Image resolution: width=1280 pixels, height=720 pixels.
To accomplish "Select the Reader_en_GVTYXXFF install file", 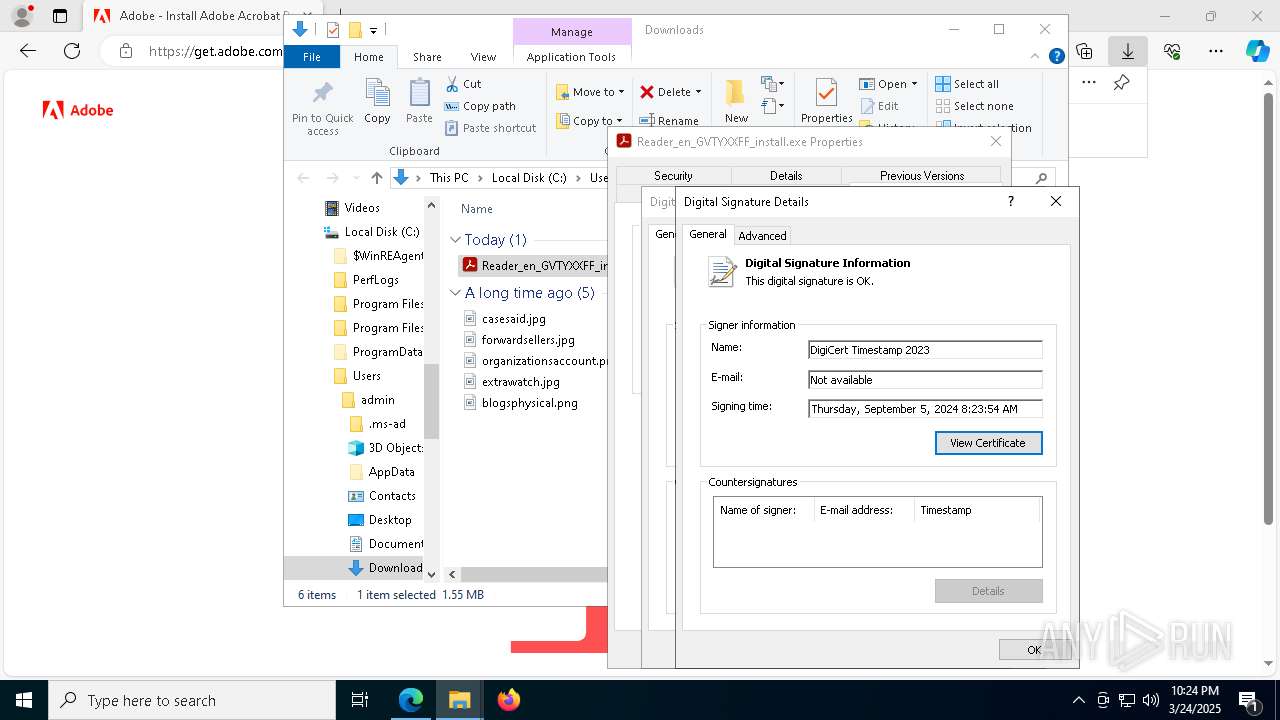I will click(x=533, y=266).
